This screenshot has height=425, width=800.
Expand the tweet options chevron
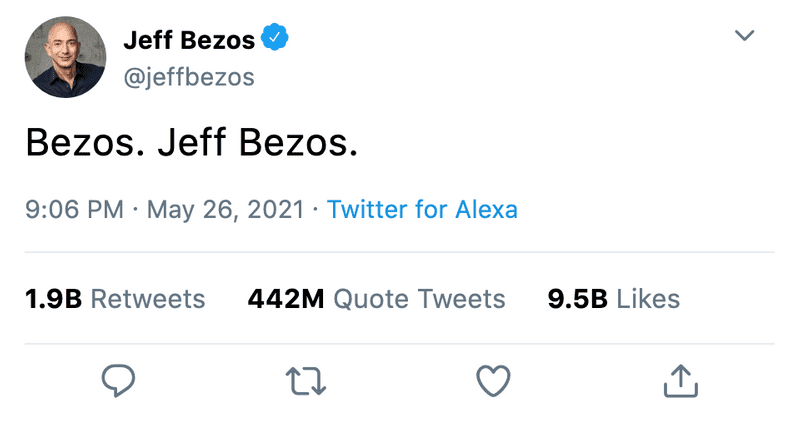[x=744, y=36]
